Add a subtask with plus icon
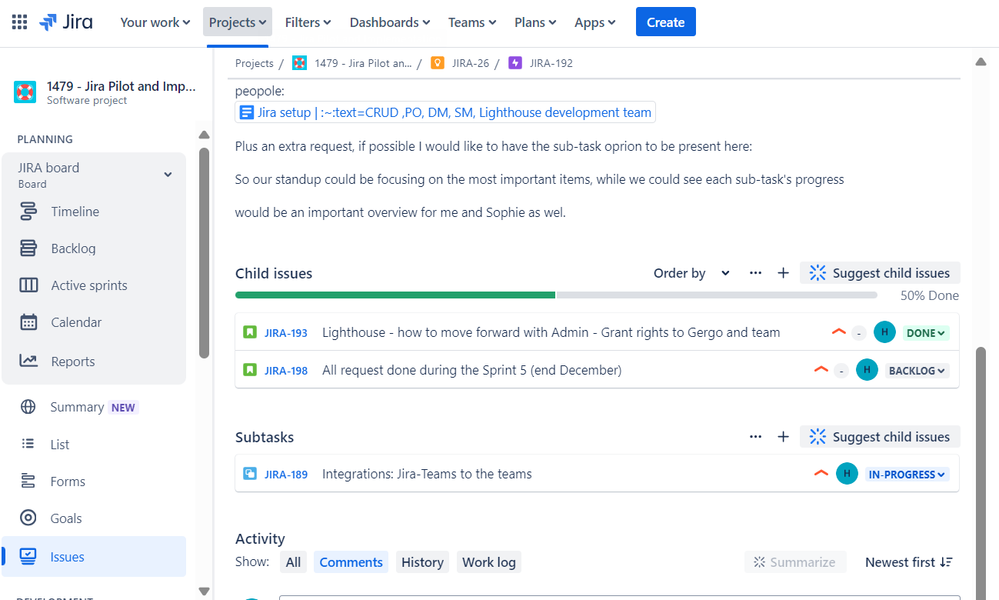 click(x=783, y=437)
